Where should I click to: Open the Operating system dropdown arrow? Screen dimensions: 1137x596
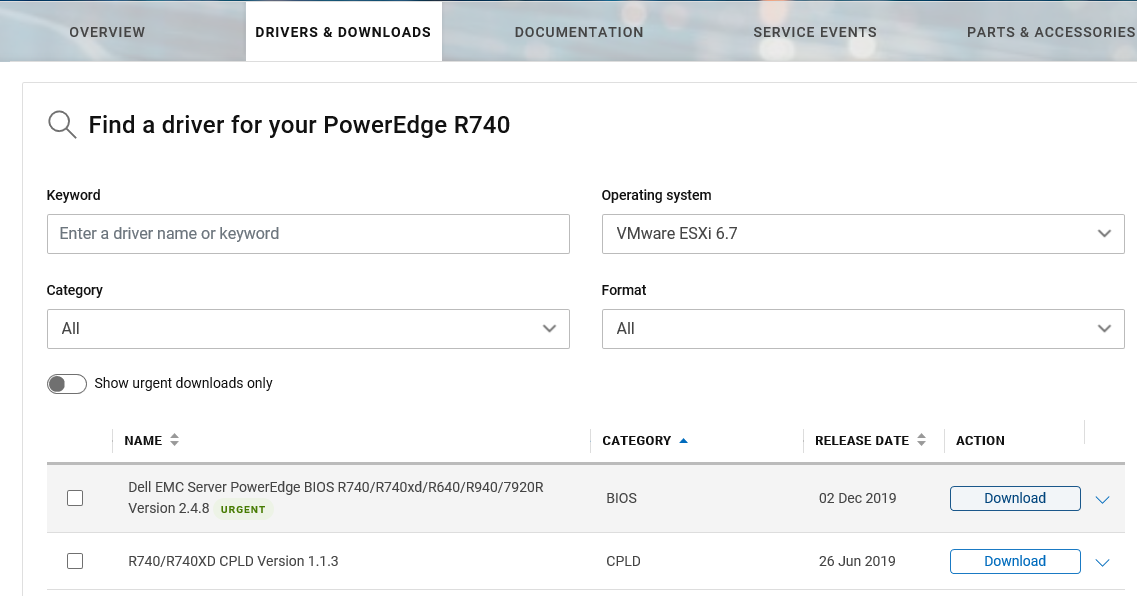(x=1104, y=233)
